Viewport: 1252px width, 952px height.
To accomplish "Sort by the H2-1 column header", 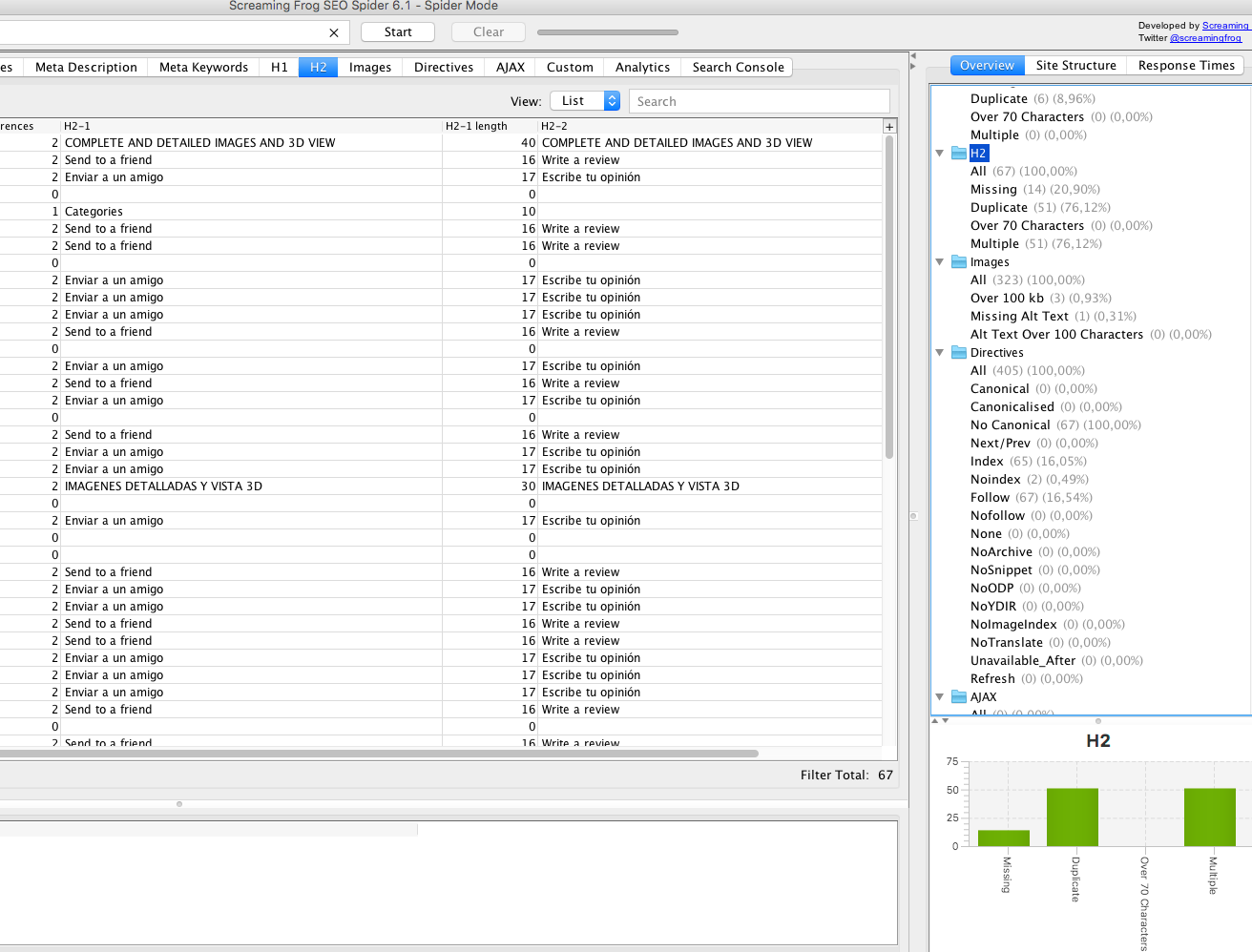I will click(251, 126).
